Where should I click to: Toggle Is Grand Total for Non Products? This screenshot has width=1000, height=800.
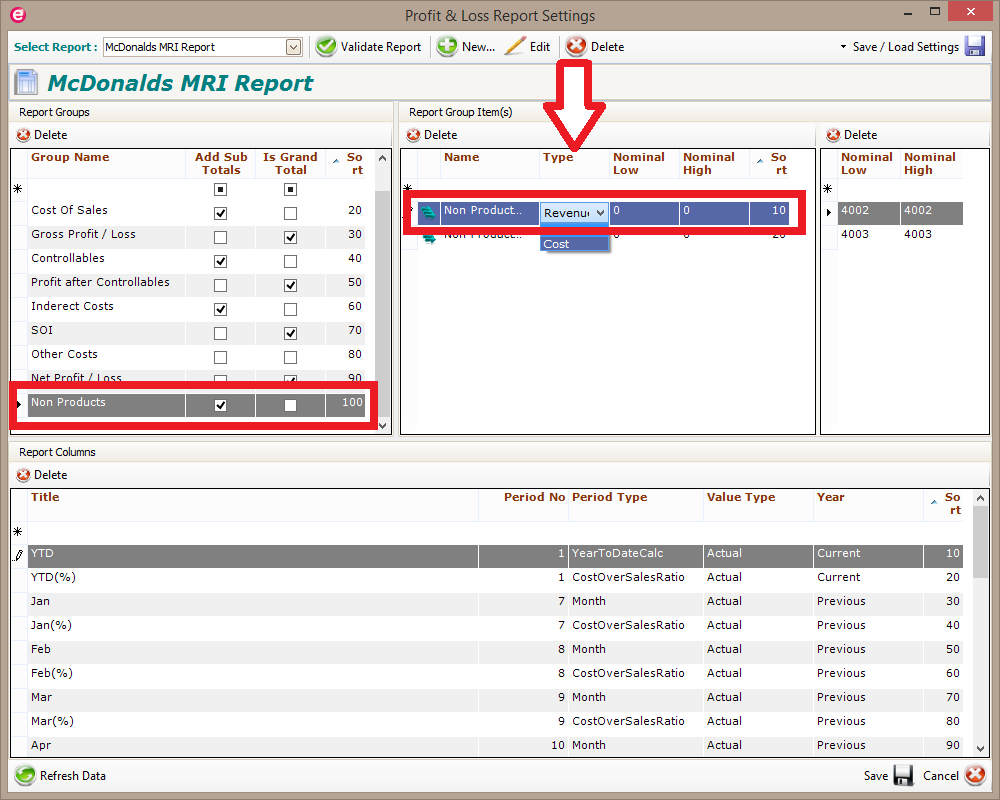[x=290, y=405]
